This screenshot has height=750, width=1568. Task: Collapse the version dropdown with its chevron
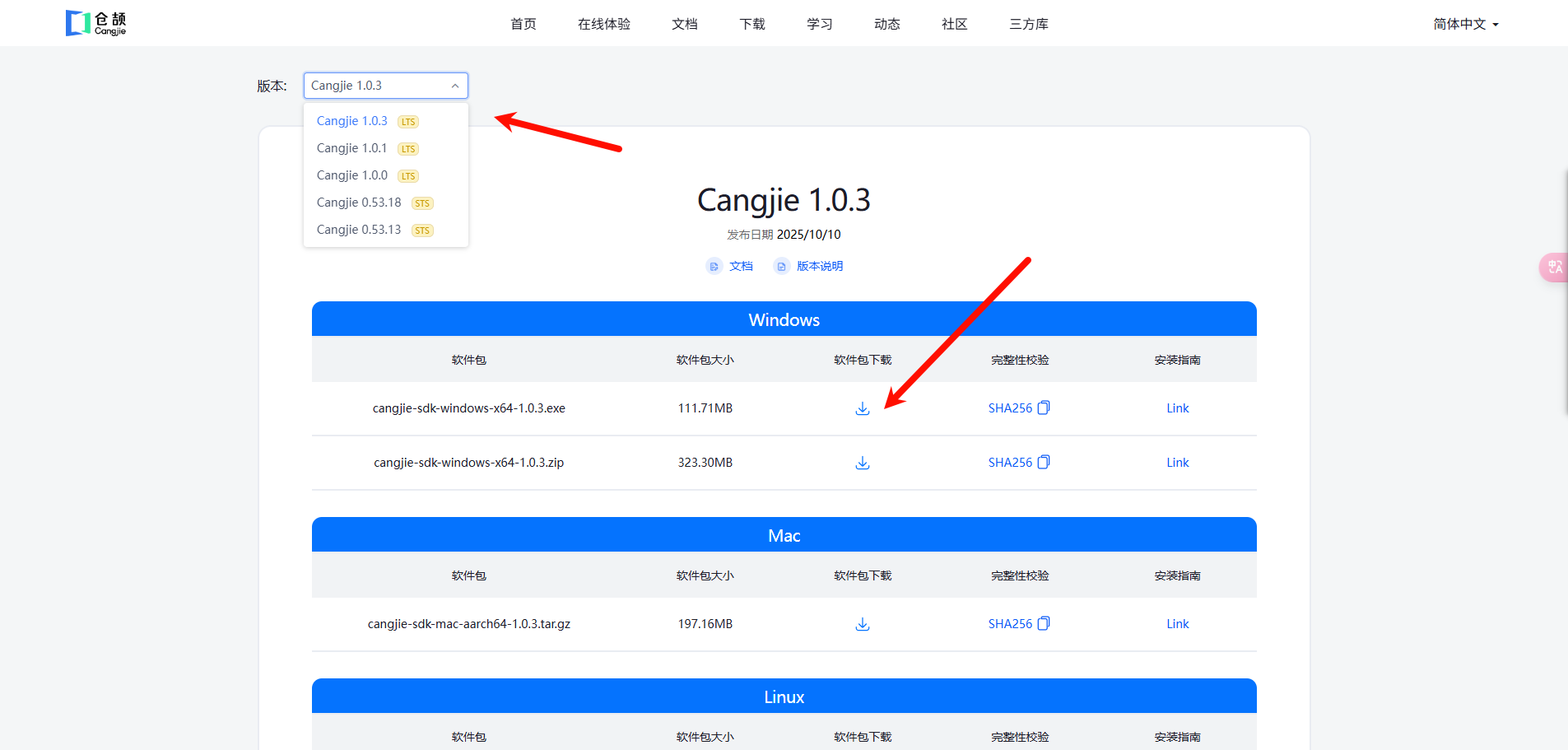[x=455, y=86]
